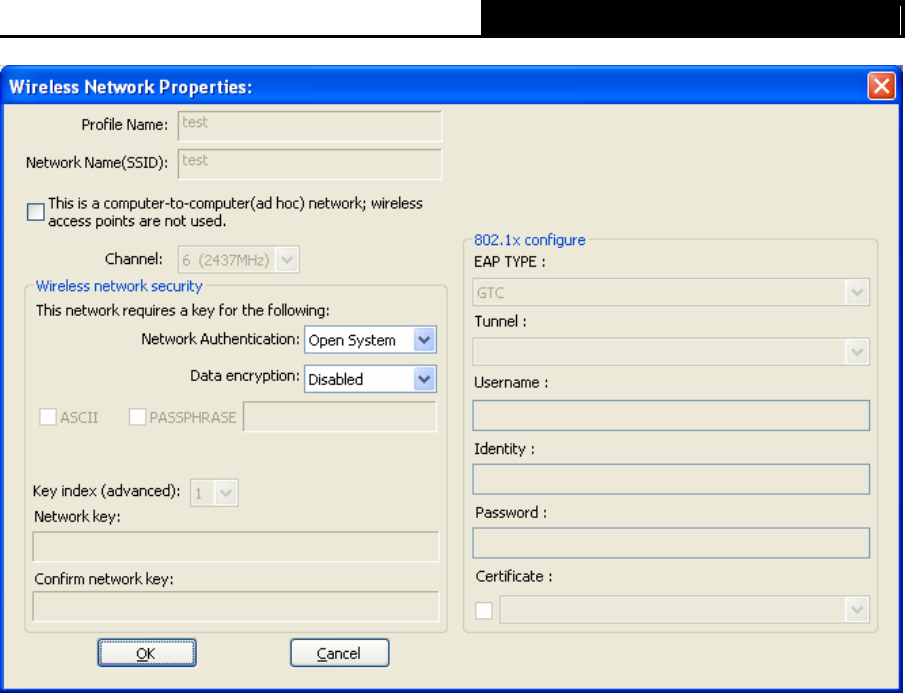
Task: Click the Network key input field
Action: (235, 546)
